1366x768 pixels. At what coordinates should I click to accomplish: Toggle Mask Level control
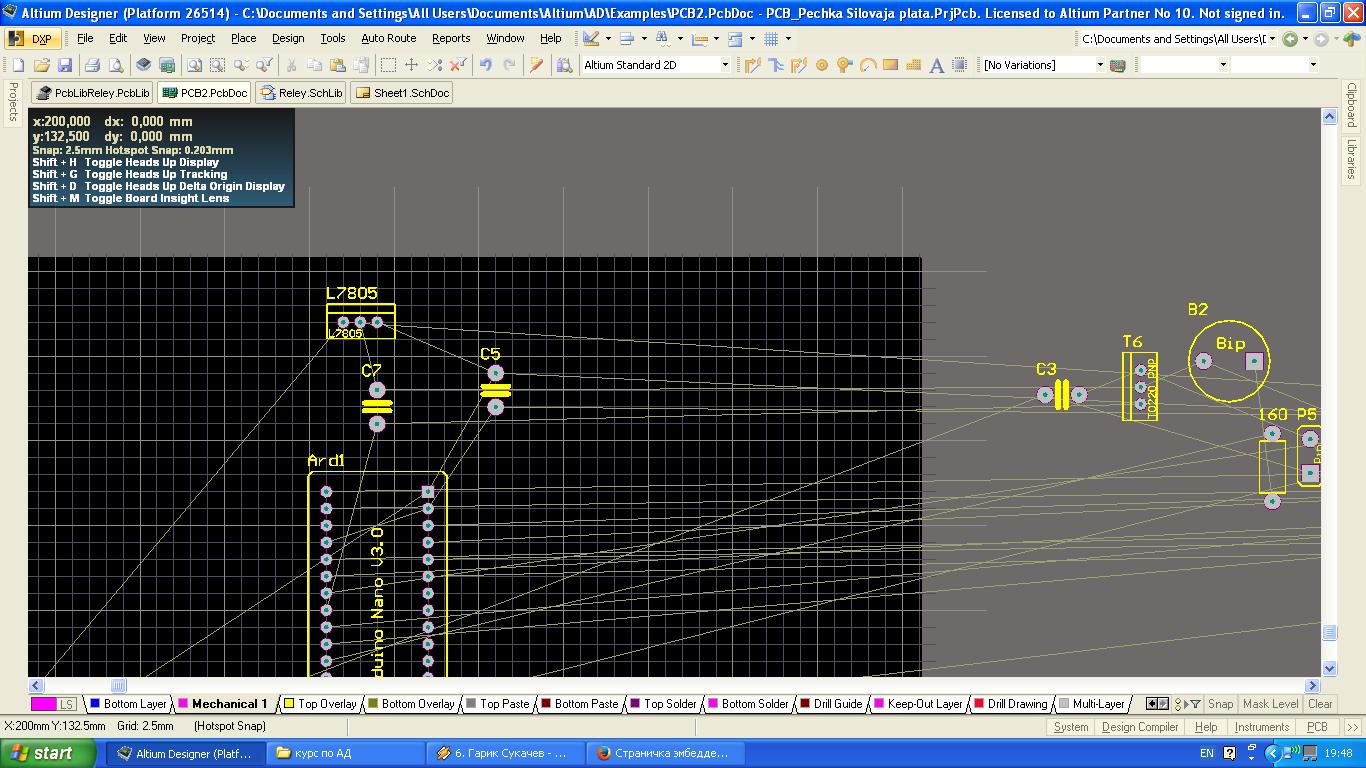click(1270, 704)
